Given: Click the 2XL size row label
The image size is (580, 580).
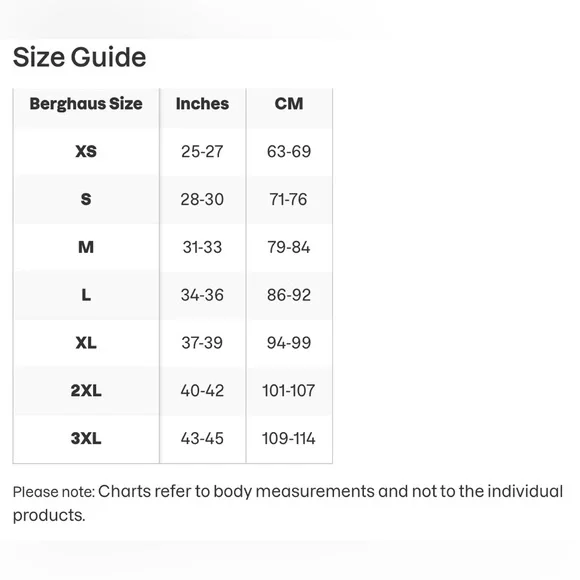Looking at the screenshot, I should 86,391.
